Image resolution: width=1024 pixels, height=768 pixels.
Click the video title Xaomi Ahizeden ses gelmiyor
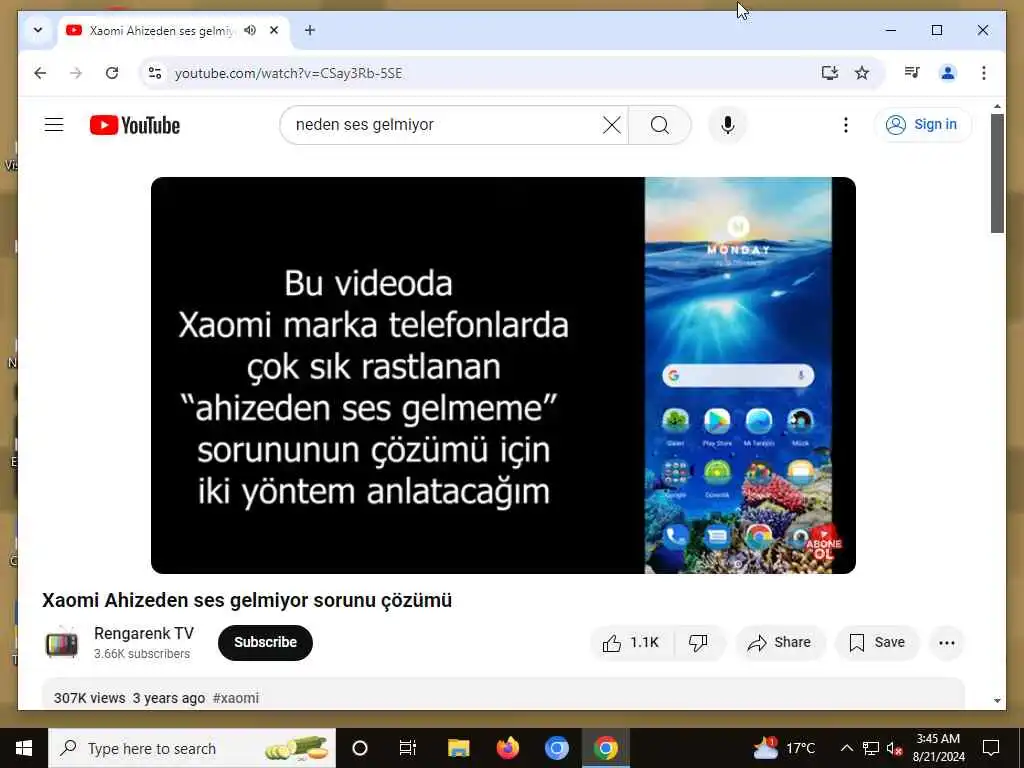click(247, 600)
